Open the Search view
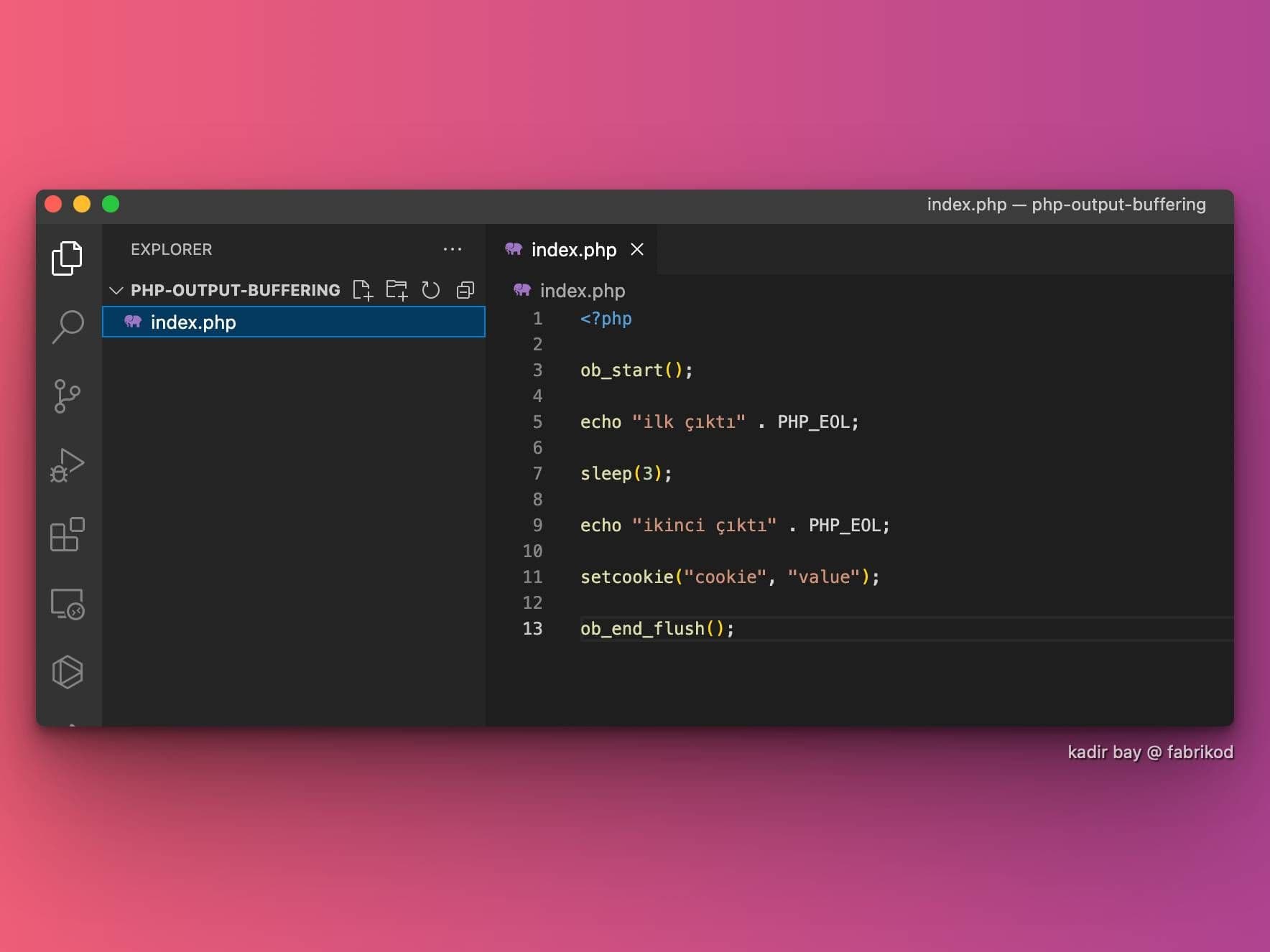 (x=68, y=327)
